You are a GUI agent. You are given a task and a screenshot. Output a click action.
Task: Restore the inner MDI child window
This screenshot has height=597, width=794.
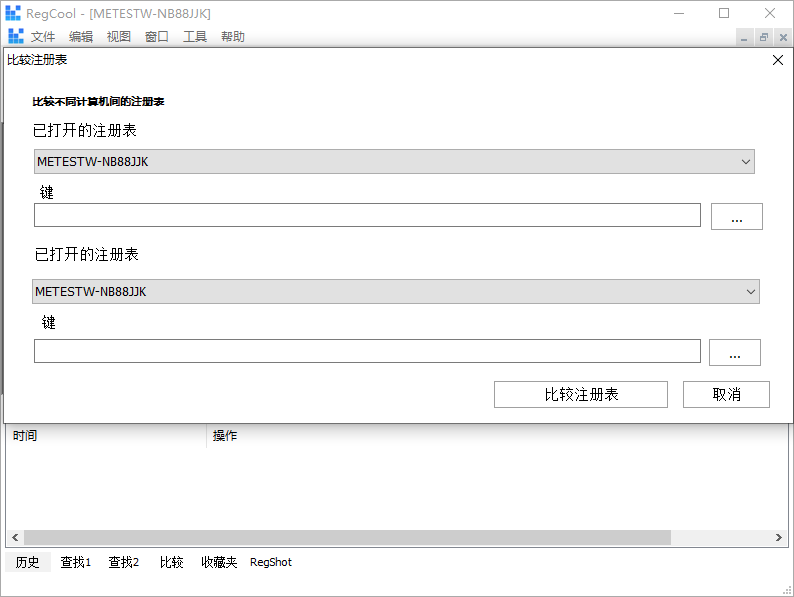[764, 37]
